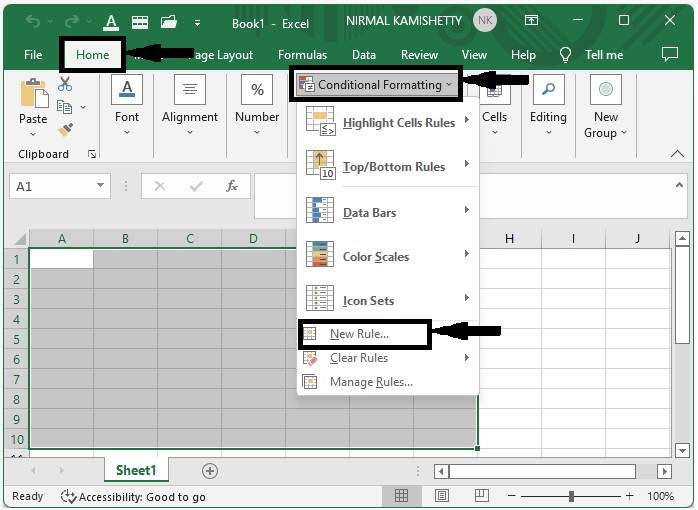This screenshot has height=510, width=698.
Task: Click the zoom slider handle
Action: (571, 495)
